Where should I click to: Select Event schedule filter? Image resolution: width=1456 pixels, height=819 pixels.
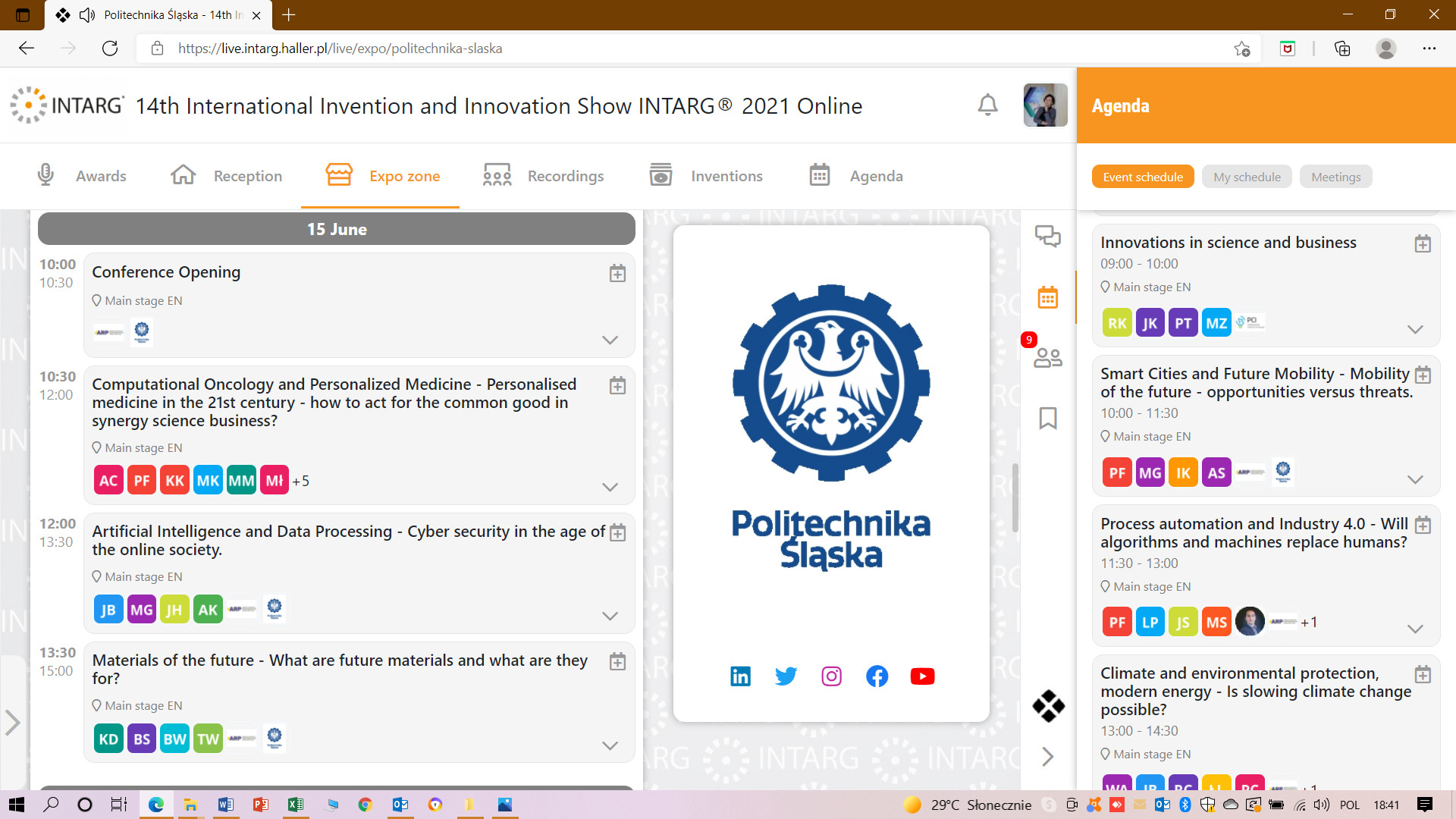click(x=1143, y=177)
